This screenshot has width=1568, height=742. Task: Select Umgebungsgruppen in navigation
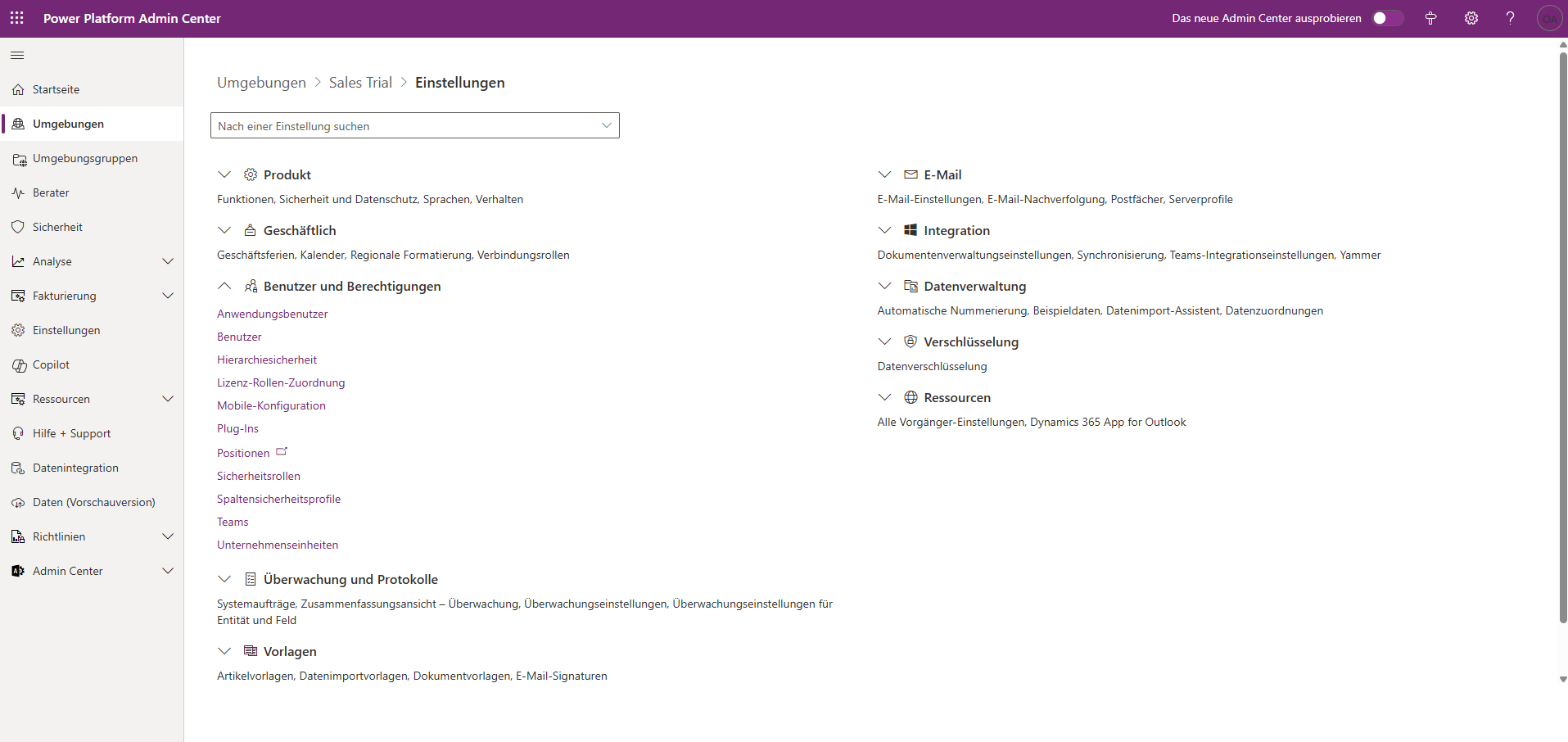[x=85, y=158]
